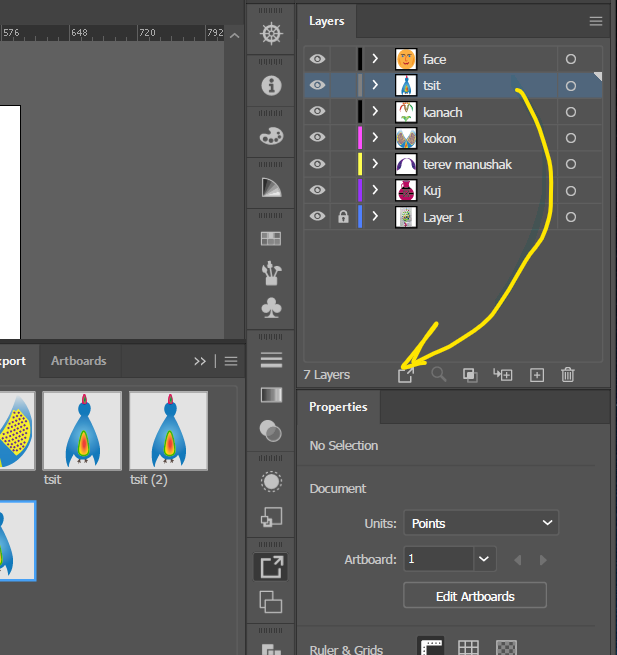
Task: Show grid icon under Ruler & Grids
Action: click(x=468, y=648)
